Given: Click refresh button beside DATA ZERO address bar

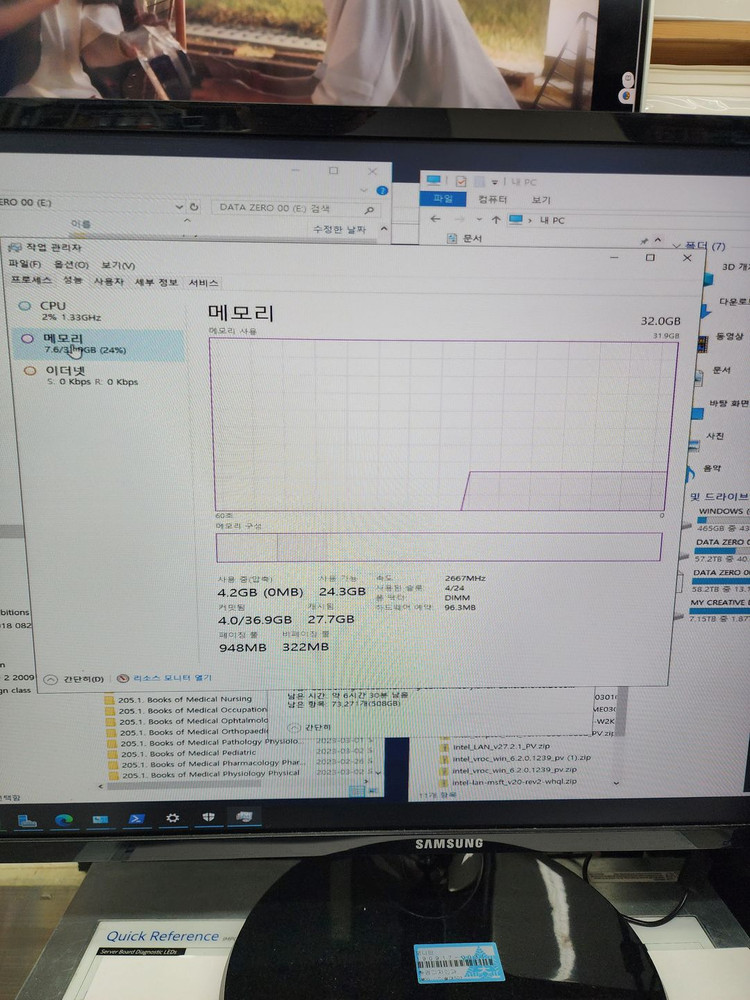Looking at the screenshot, I should tap(195, 207).
